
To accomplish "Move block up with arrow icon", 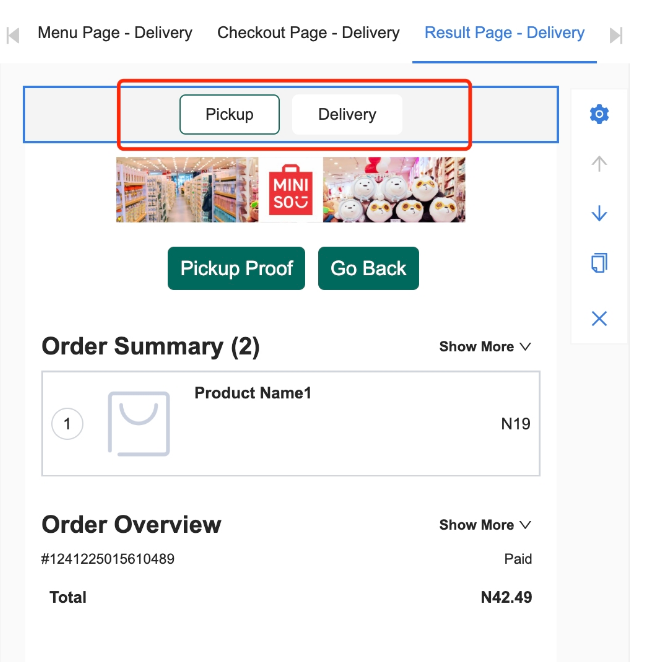I will [x=599, y=164].
